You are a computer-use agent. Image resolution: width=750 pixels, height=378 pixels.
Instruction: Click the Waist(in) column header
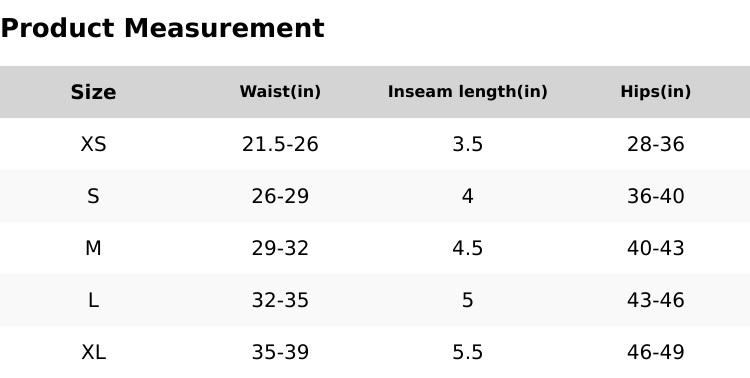[x=280, y=91]
